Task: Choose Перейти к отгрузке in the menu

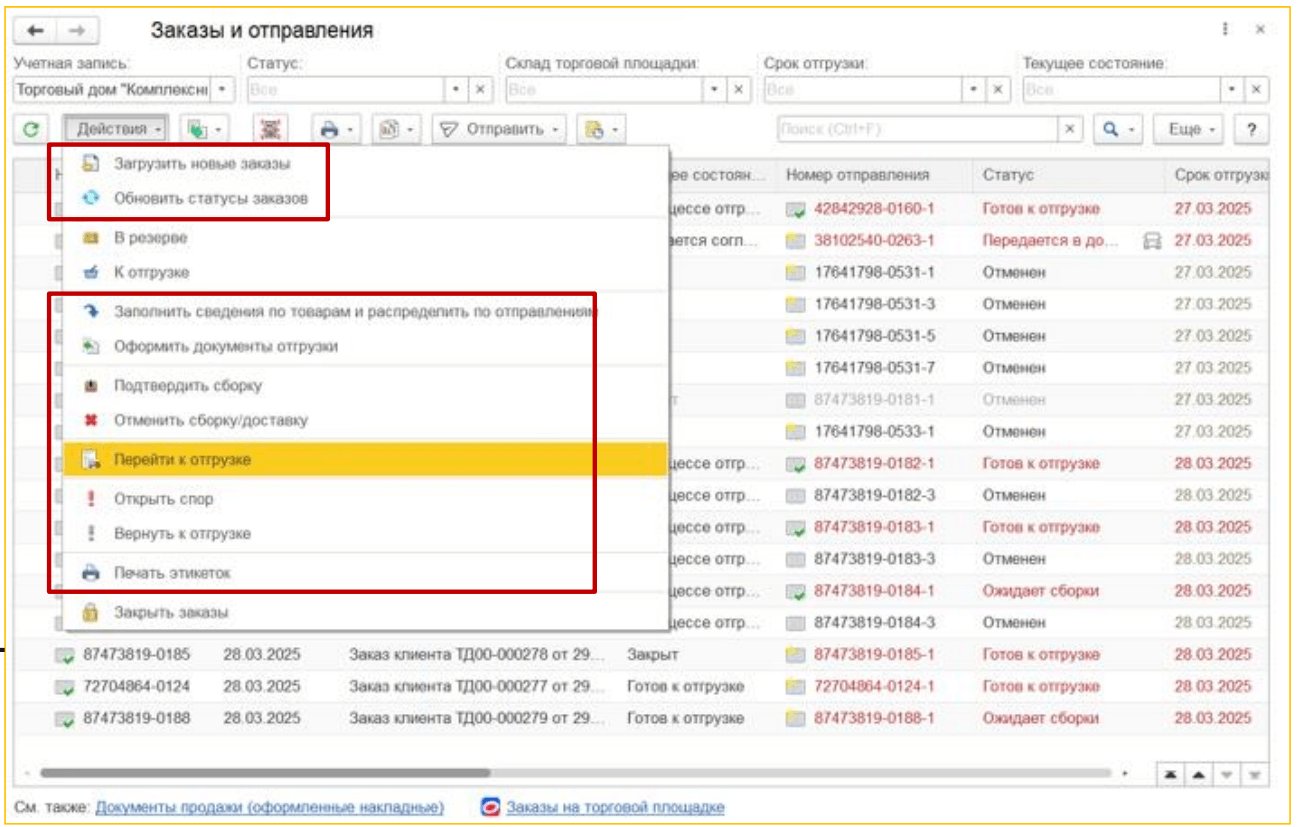Action: point(181,460)
